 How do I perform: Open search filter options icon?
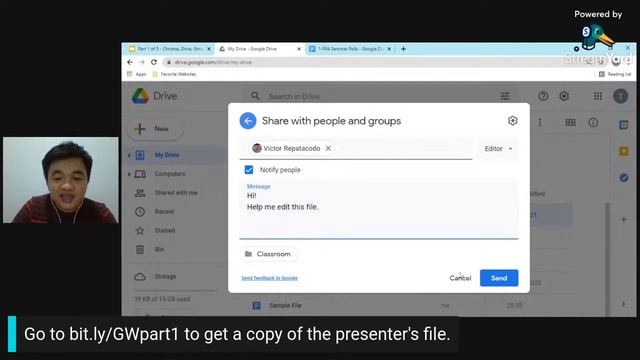click(x=505, y=96)
